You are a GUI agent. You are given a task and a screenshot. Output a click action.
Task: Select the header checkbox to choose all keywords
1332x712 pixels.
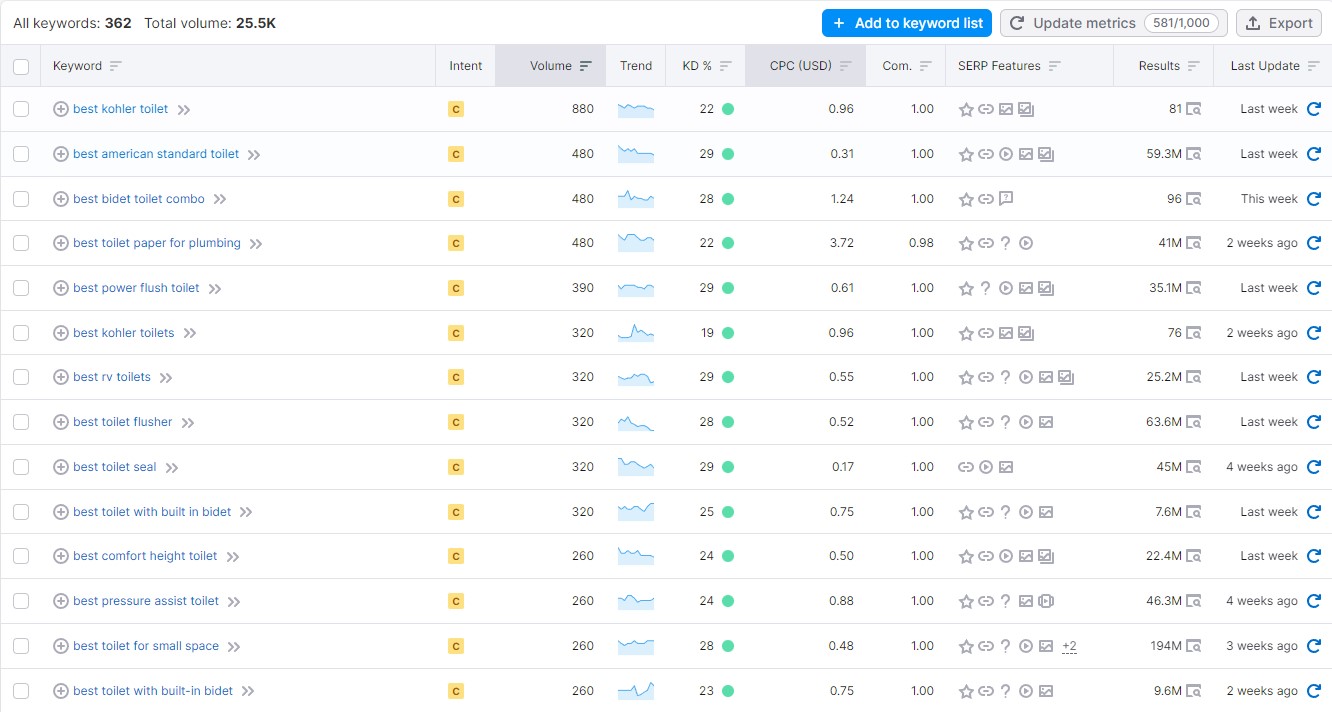click(21, 65)
